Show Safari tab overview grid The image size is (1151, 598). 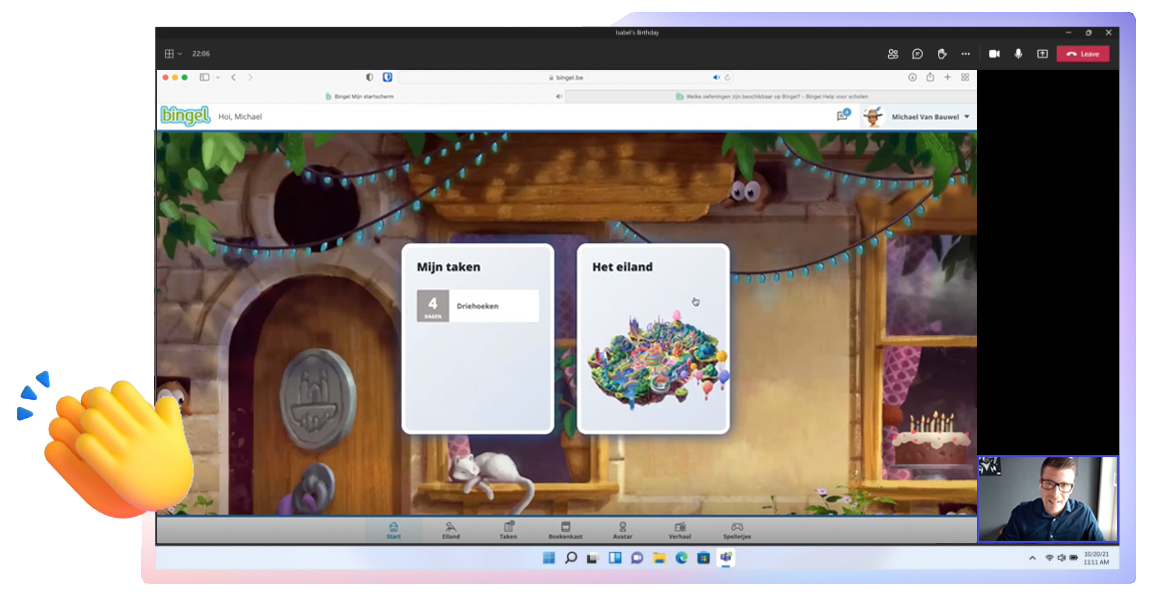[965, 77]
